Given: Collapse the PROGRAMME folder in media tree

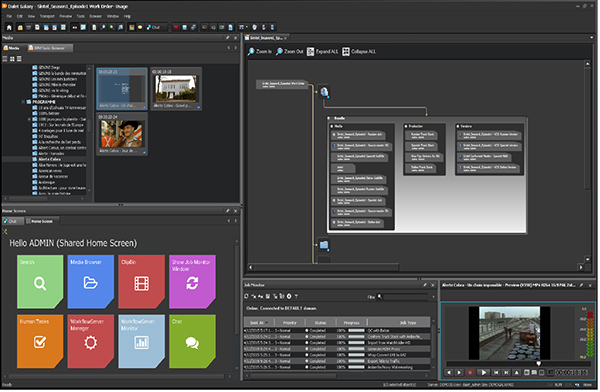Looking at the screenshot, I should tap(23, 102).
